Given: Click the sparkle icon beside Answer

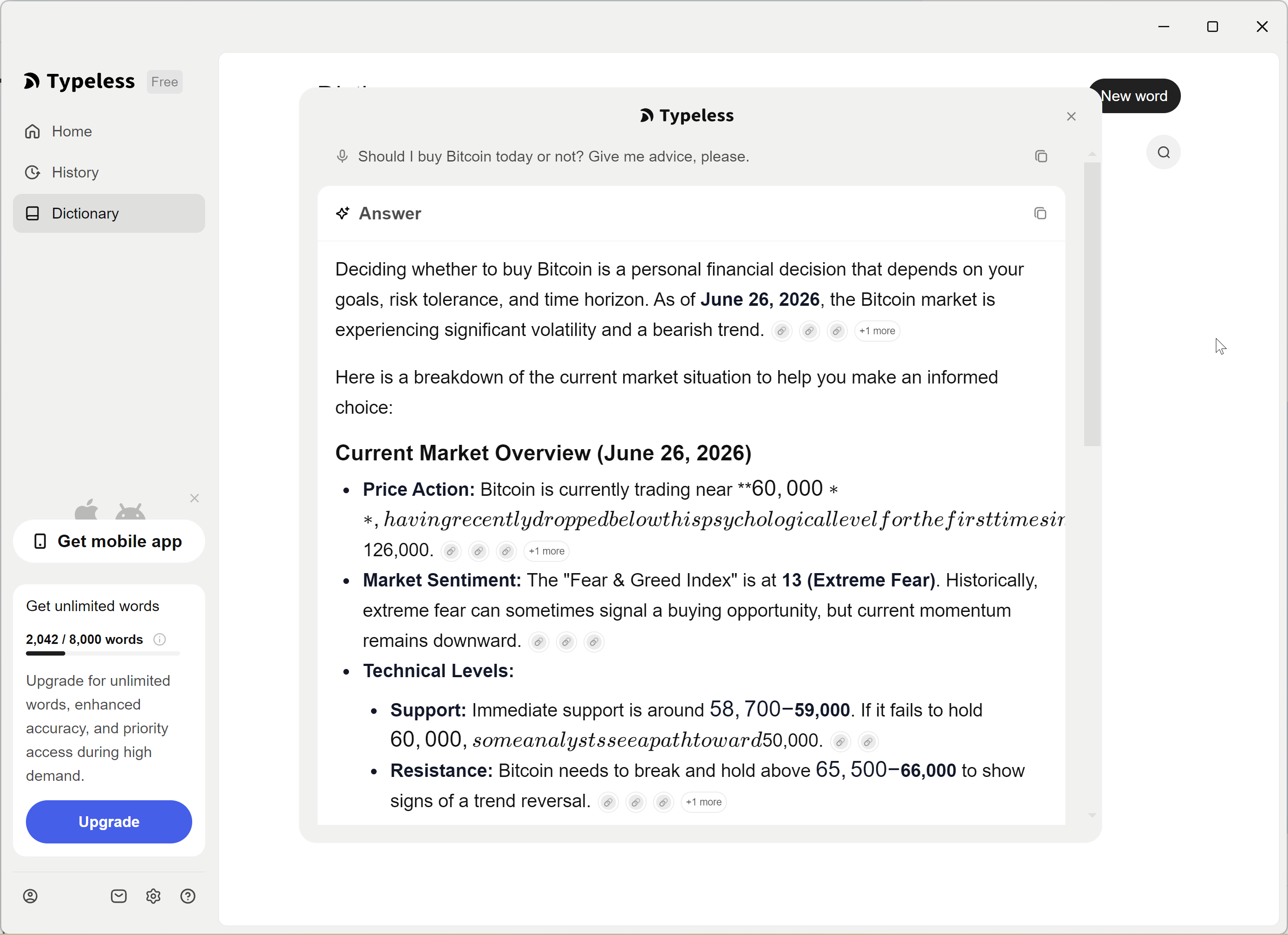Looking at the screenshot, I should pyautogui.click(x=343, y=213).
